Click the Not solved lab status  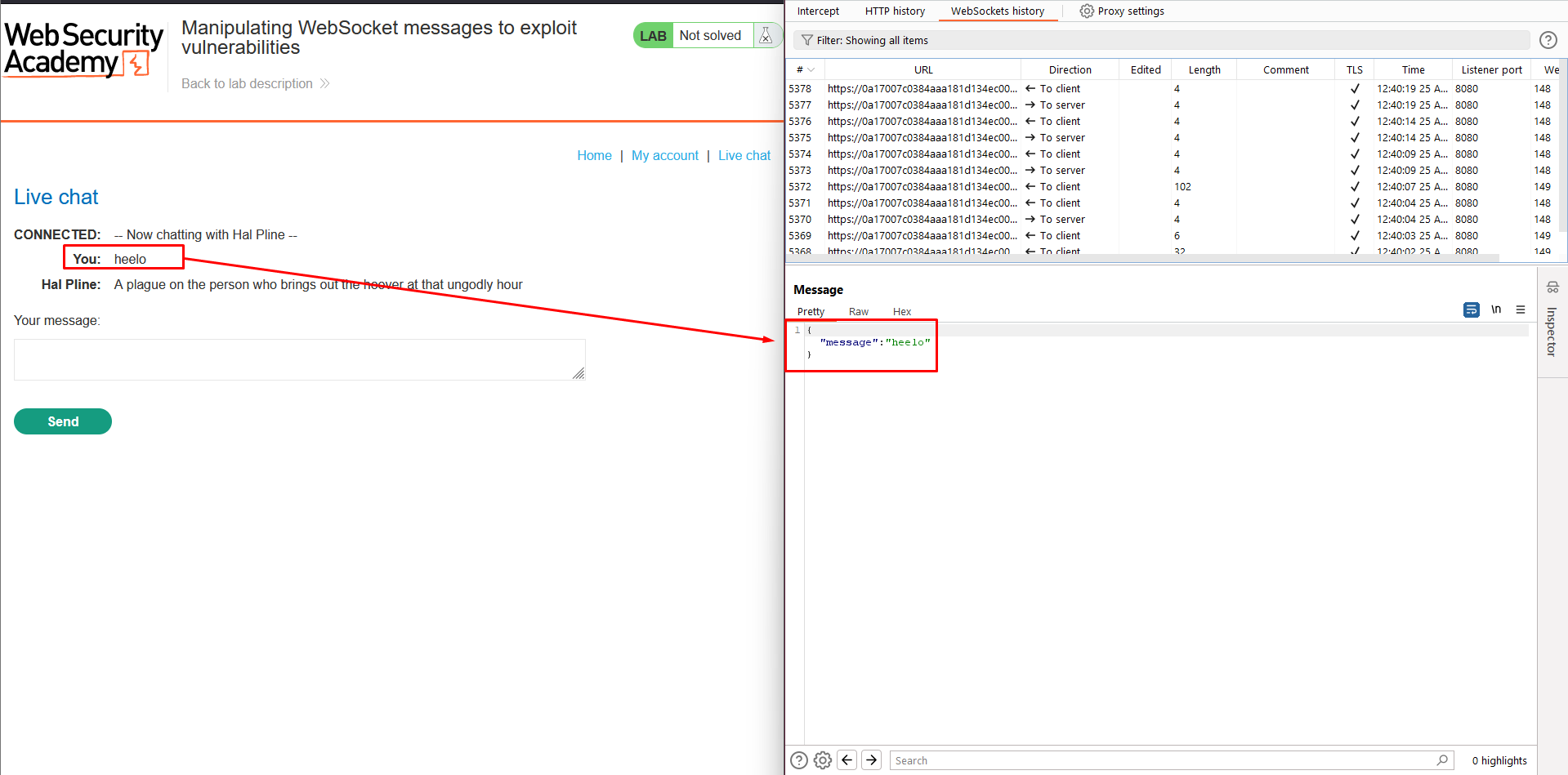[x=710, y=35]
